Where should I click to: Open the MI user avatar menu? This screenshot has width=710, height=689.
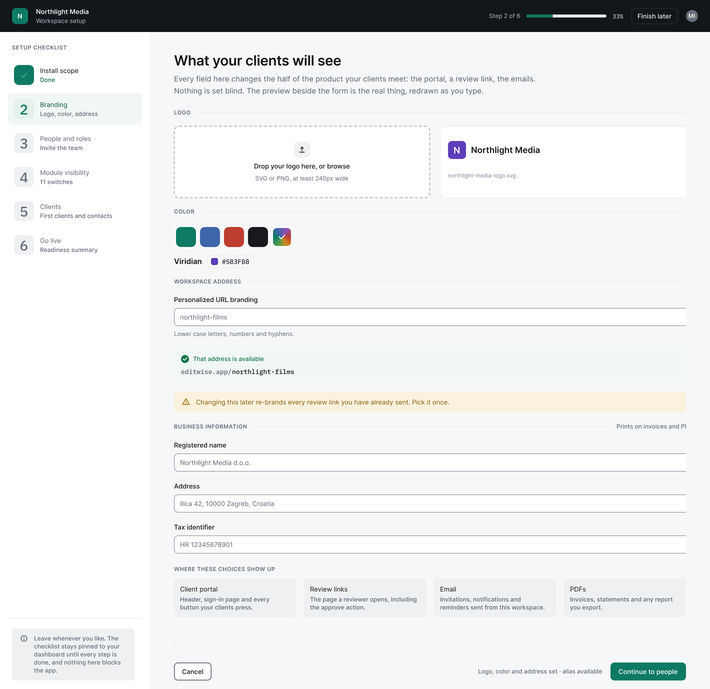pyautogui.click(x=691, y=16)
